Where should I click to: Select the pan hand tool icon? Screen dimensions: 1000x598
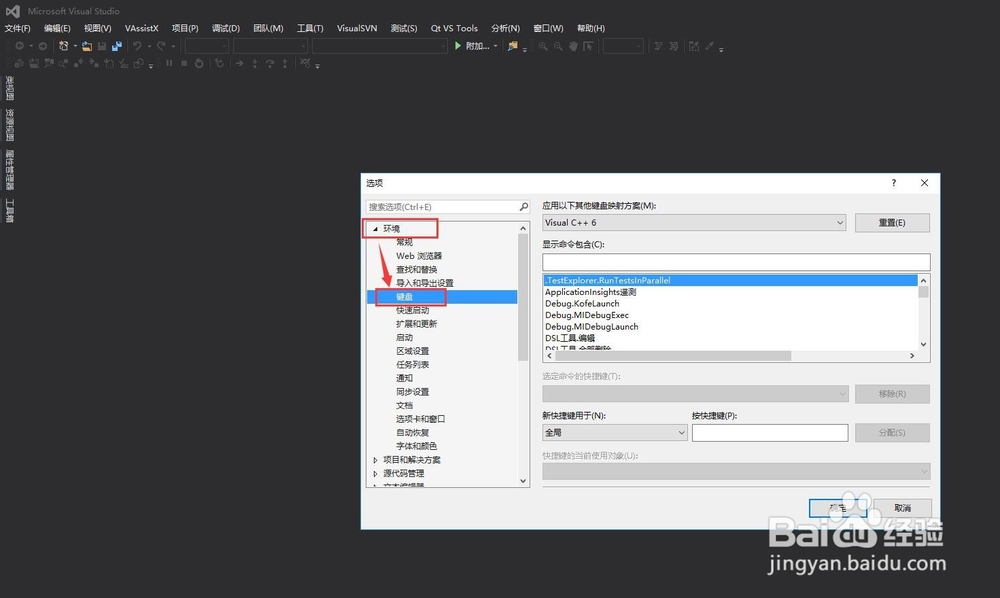573,46
